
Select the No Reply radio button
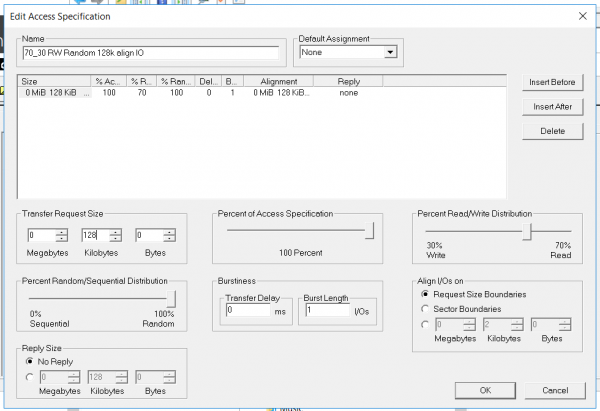[x=30, y=362]
